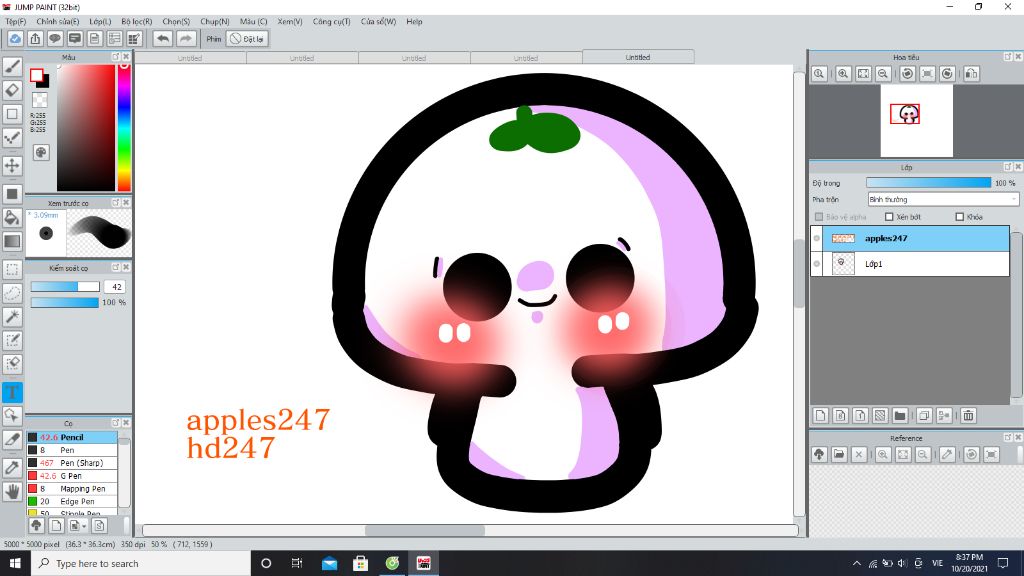Click the Redo arrow button

pyautogui.click(x=186, y=39)
